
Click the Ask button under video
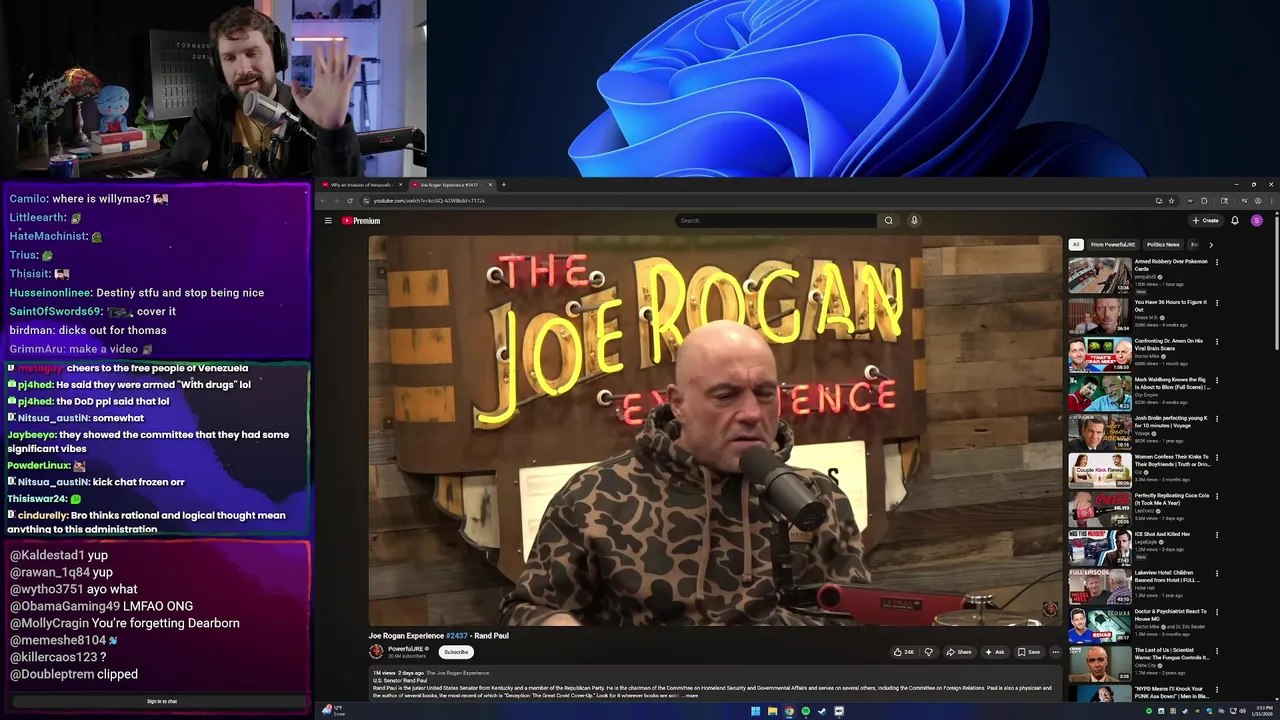tap(995, 652)
